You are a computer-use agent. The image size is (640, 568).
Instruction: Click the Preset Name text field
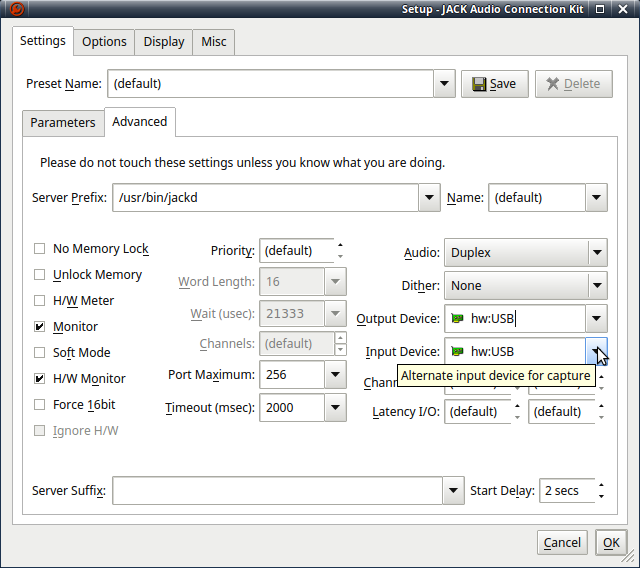[270, 84]
